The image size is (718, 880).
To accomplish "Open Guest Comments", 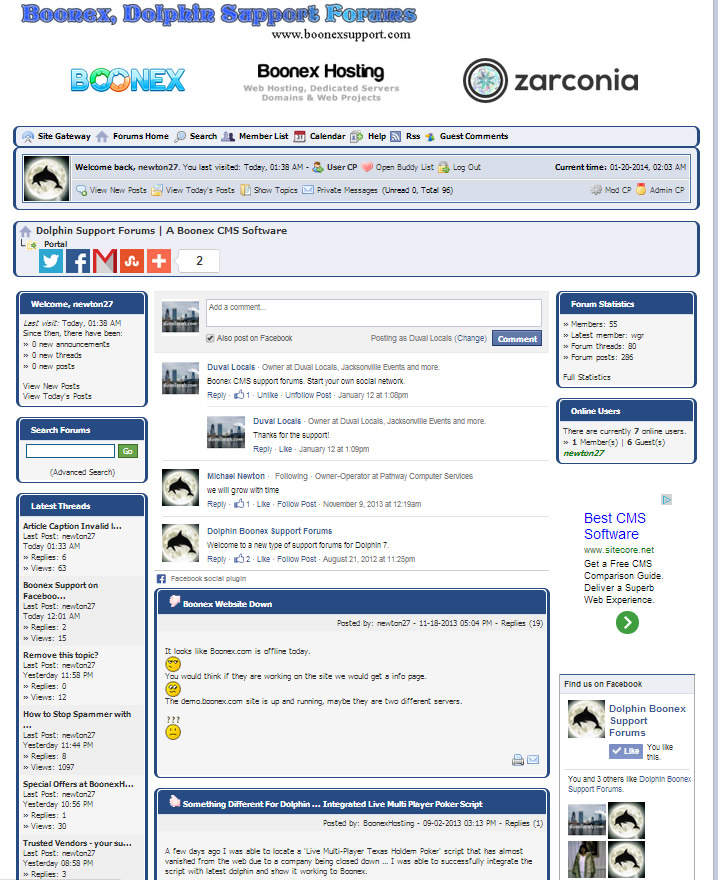I will (474, 136).
